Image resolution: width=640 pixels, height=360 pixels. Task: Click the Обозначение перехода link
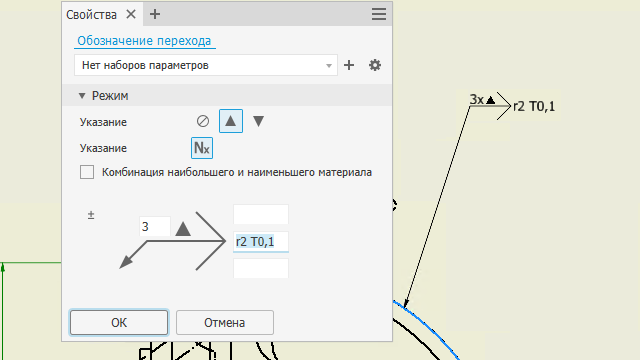tap(144, 41)
